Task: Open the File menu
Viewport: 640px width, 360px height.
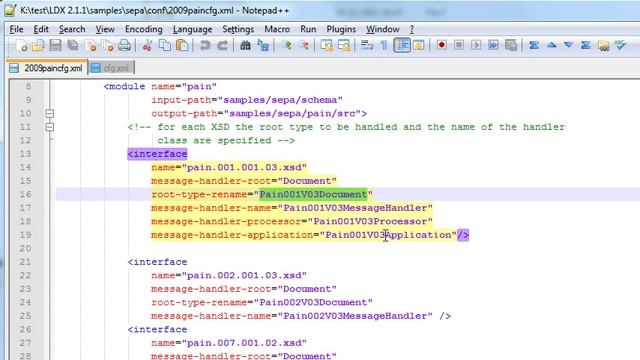Action: (x=16, y=29)
